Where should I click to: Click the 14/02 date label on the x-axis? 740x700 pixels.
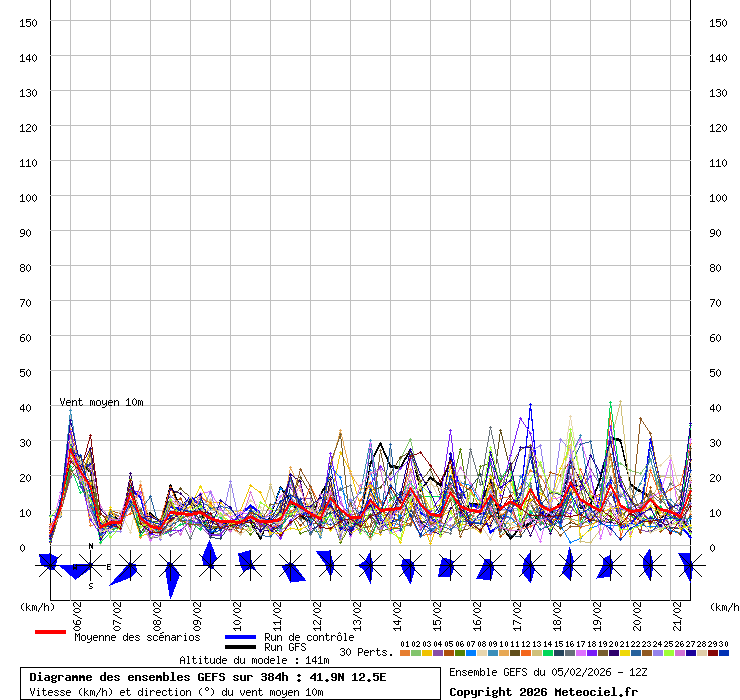[397, 612]
